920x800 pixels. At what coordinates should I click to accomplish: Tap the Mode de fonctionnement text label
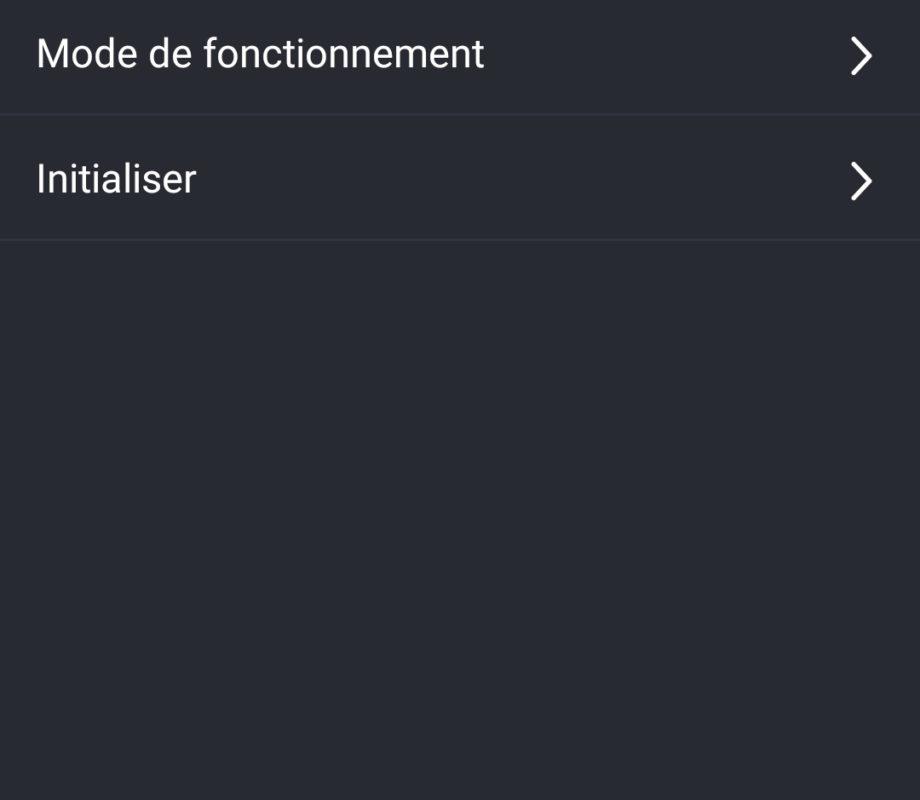pos(260,54)
